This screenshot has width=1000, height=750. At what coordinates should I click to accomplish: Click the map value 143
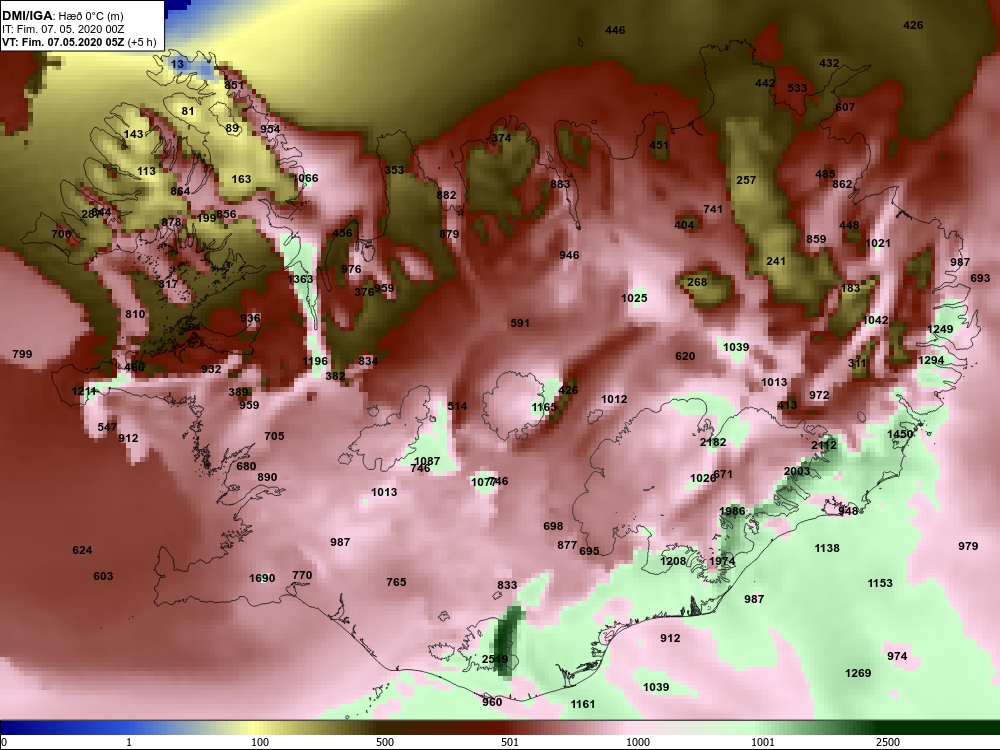click(133, 134)
